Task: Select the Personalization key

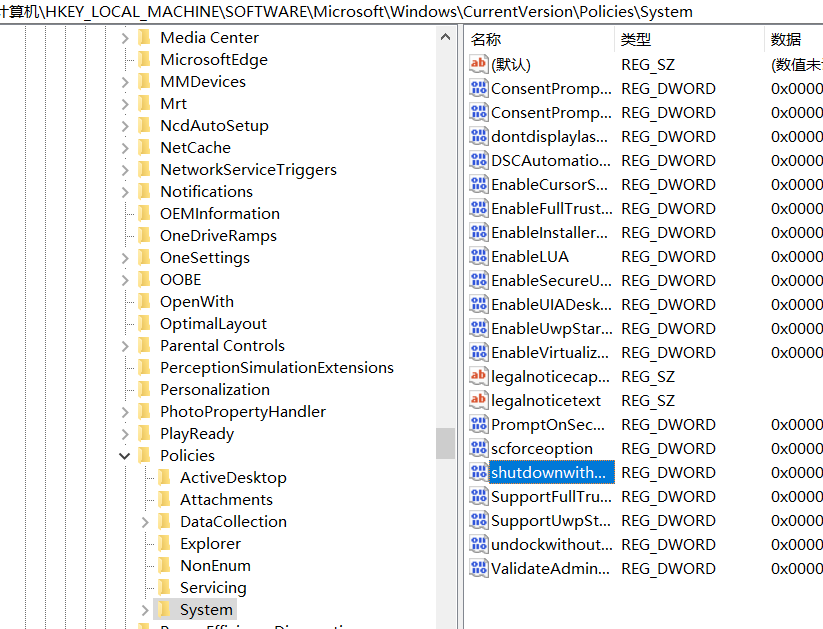Action: click(214, 389)
